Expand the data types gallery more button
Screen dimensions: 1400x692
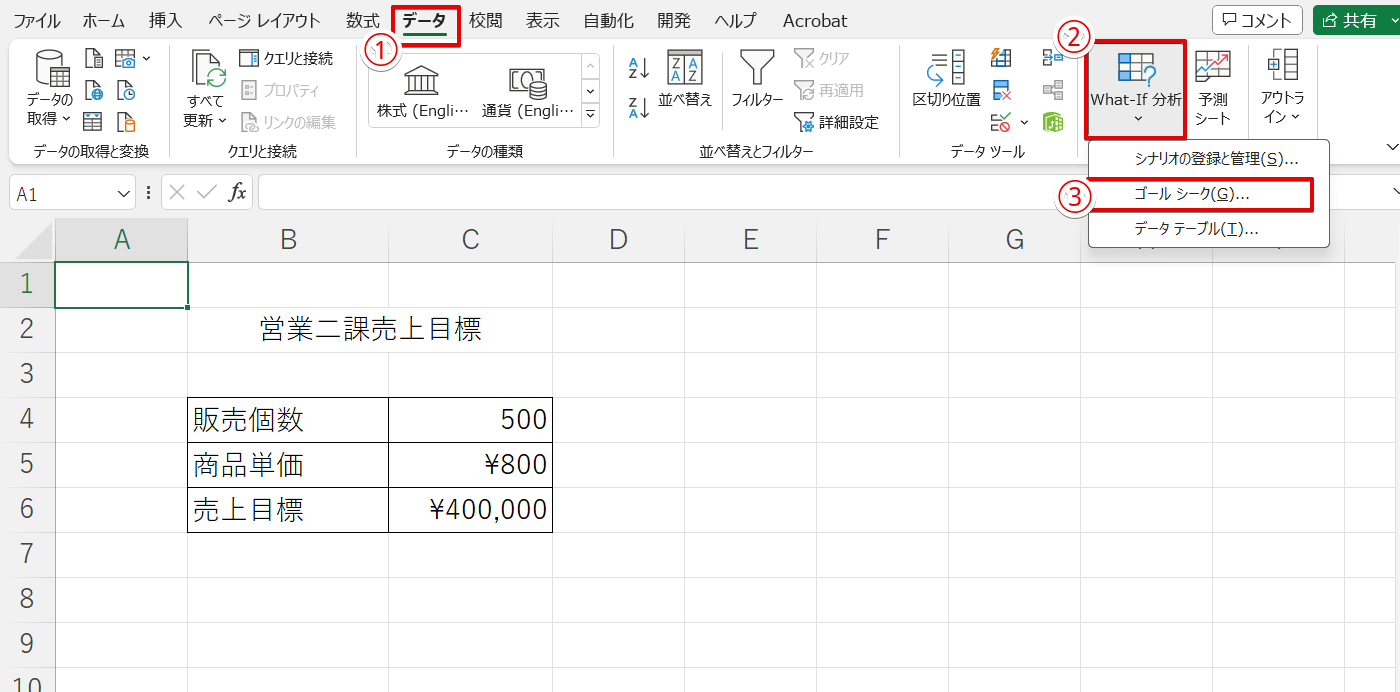pos(590,116)
